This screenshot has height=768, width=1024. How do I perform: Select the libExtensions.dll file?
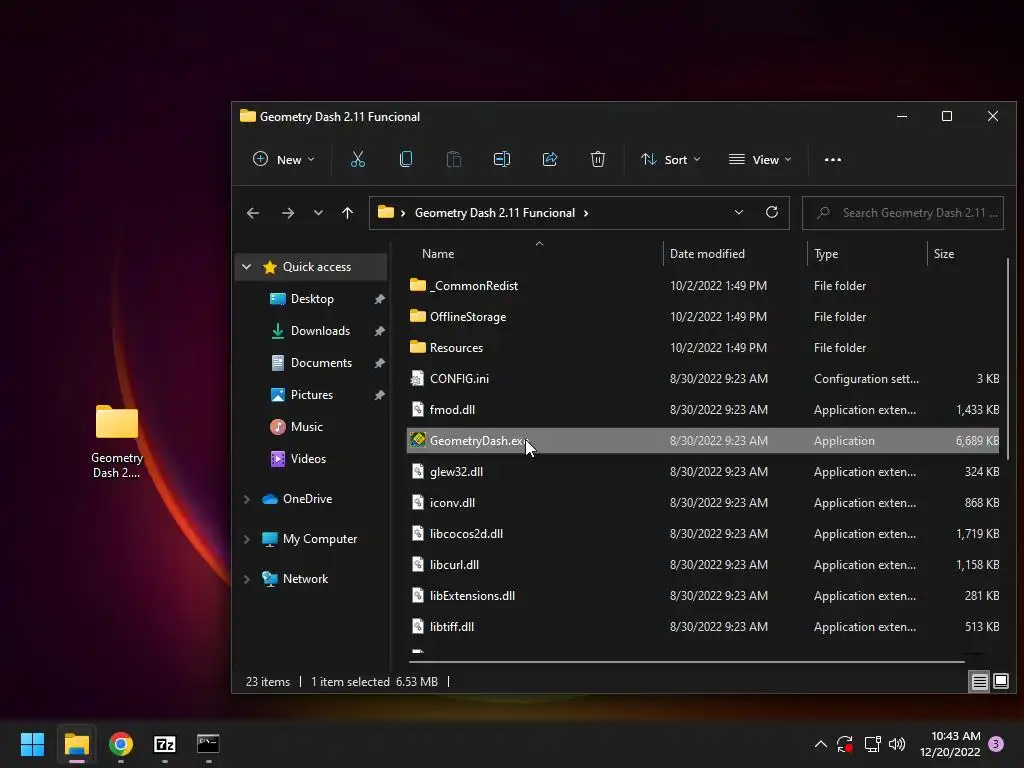[x=703, y=596]
